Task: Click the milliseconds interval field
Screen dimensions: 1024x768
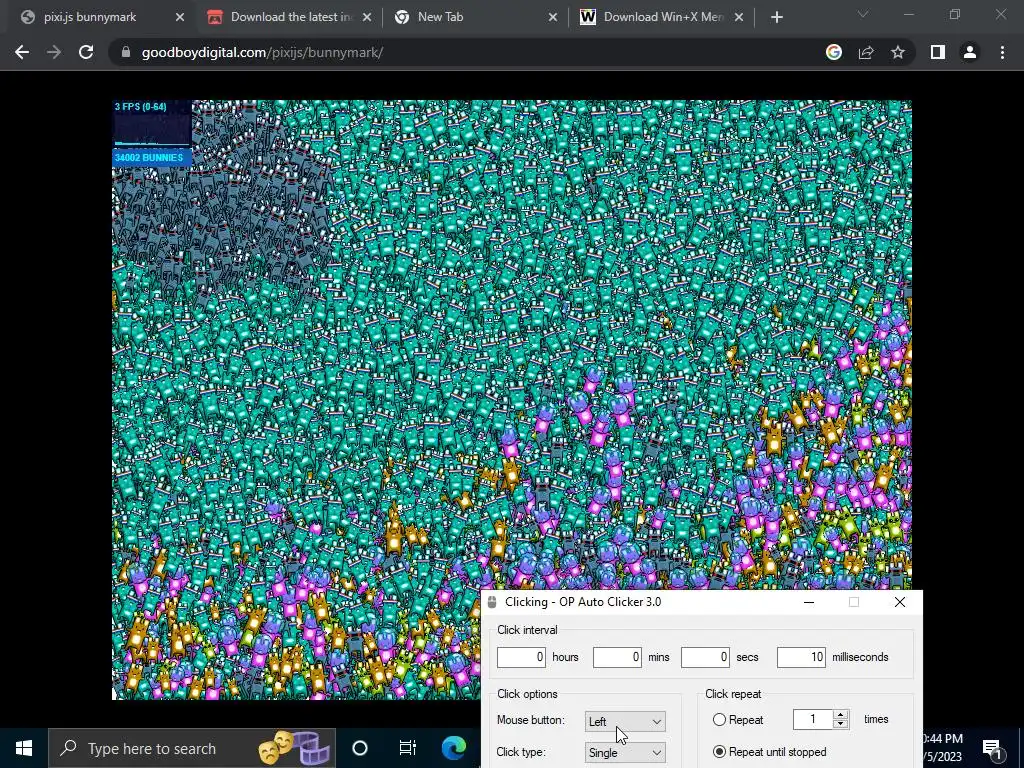Action: tap(801, 657)
